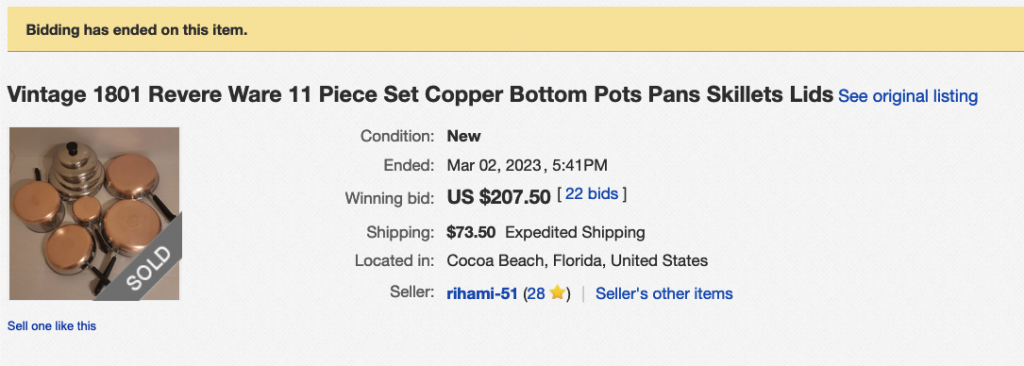Click the US $207.50 winning bid amount

pyautogui.click(x=498, y=197)
